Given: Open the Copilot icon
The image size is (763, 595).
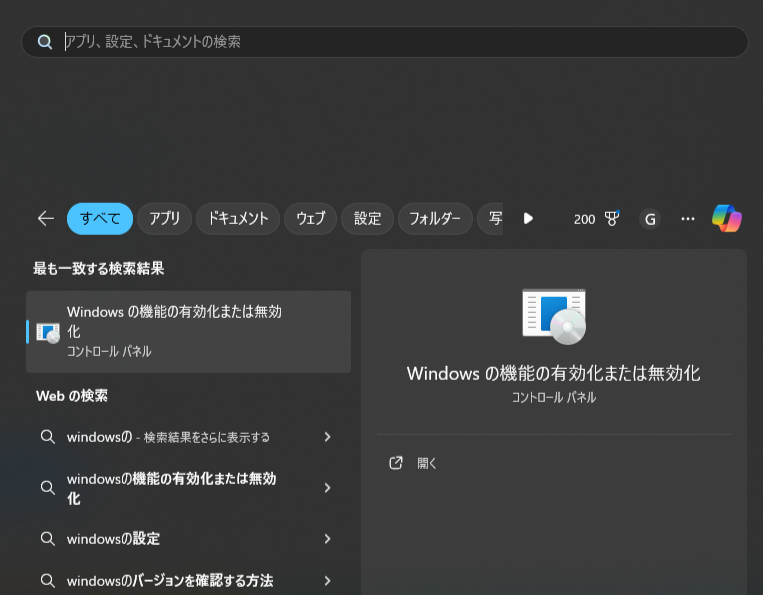Looking at the screenshot, I should (x=727, y=218).
